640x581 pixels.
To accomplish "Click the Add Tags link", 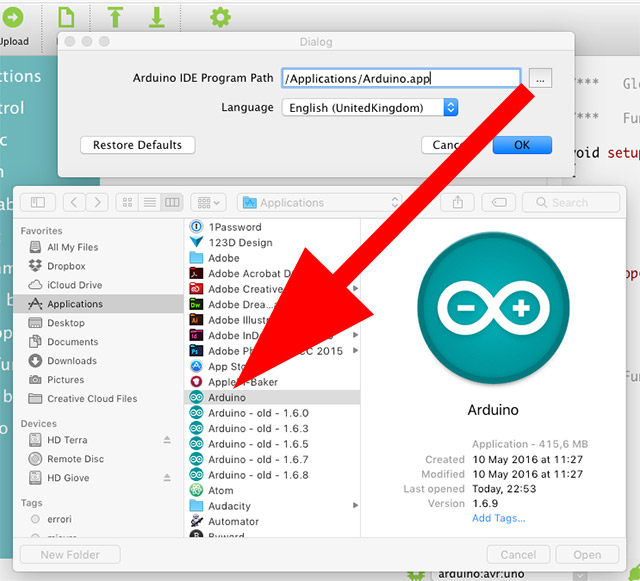I will [x=498, y=518].
